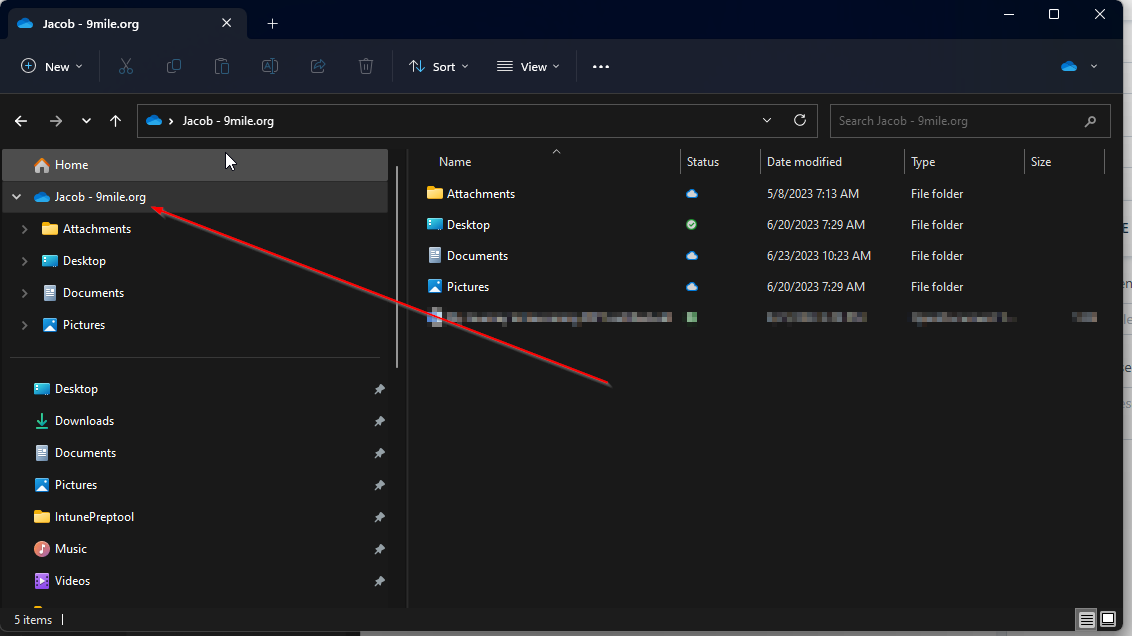This screenshot has height=636, width=1132.
Task: Open the New item menu
Action: click(51, 66)
